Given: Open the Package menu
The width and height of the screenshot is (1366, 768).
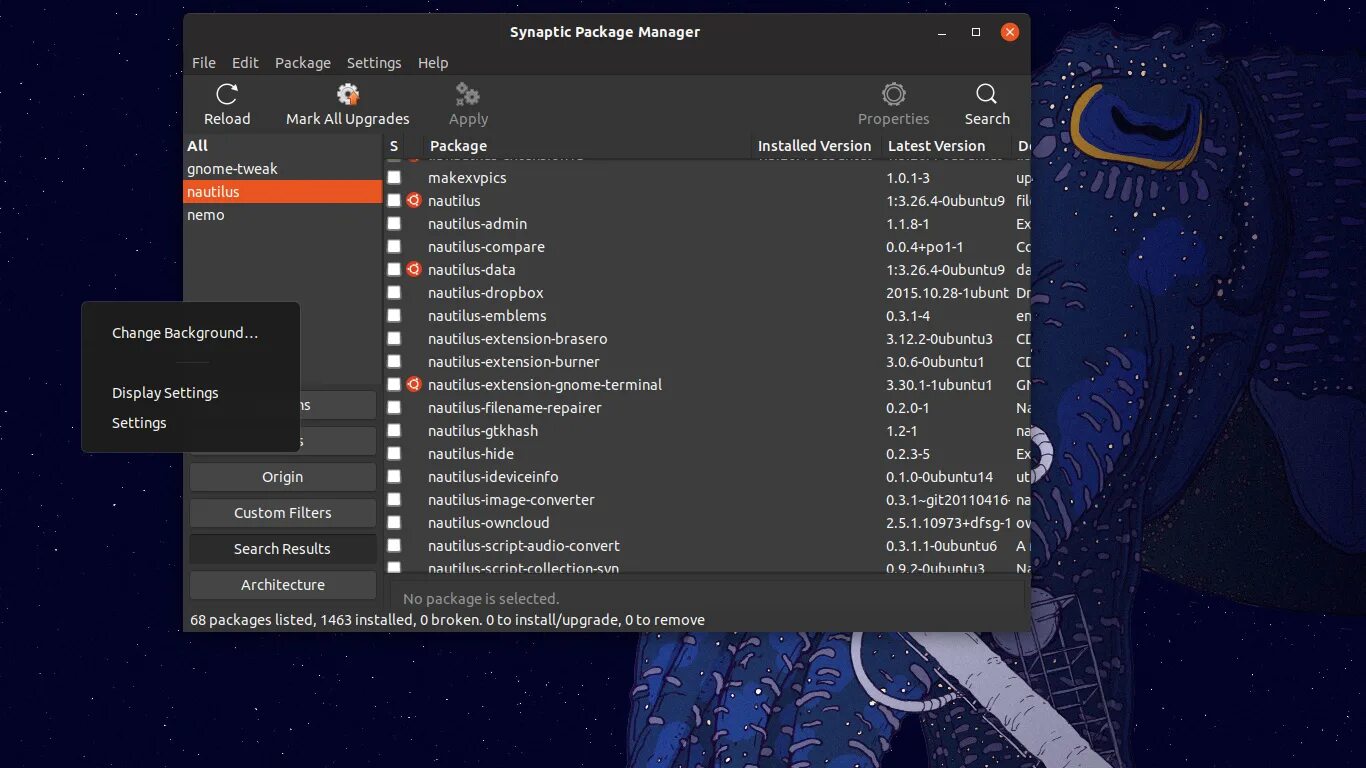Looking at the screenshot, I should click(x=303, y=63).
